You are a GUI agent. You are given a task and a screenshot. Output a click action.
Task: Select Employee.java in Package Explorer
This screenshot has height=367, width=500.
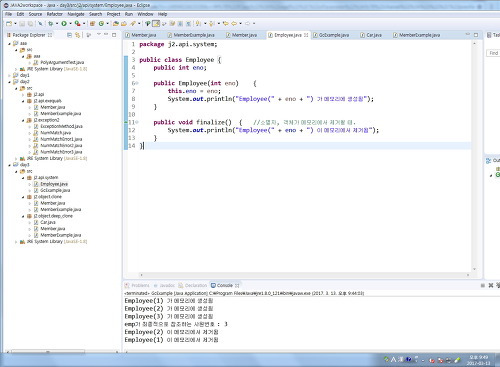pos(54,184)
